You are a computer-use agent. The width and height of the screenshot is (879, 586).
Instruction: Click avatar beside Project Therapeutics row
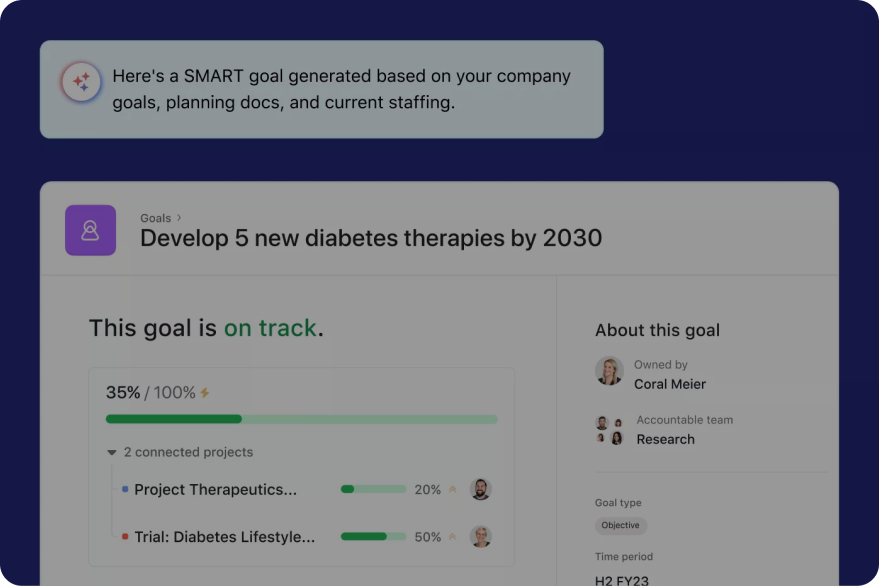click(x=481, y=489)
